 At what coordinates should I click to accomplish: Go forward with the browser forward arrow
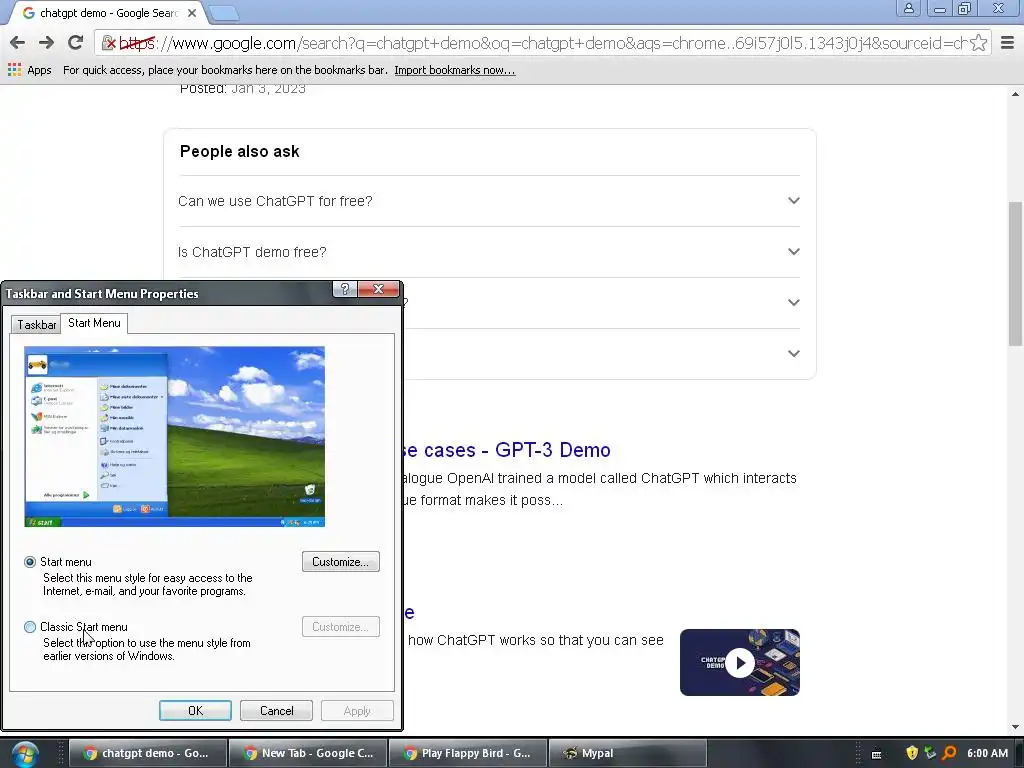pyautogui.click(x=46, y=43)
